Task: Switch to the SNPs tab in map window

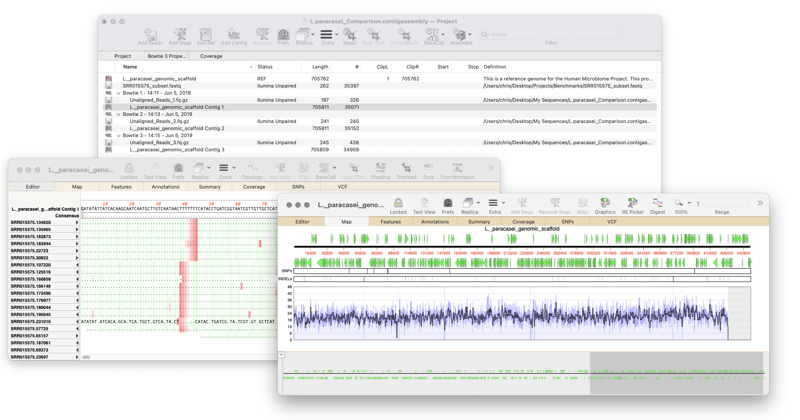Action: (567, 222)
